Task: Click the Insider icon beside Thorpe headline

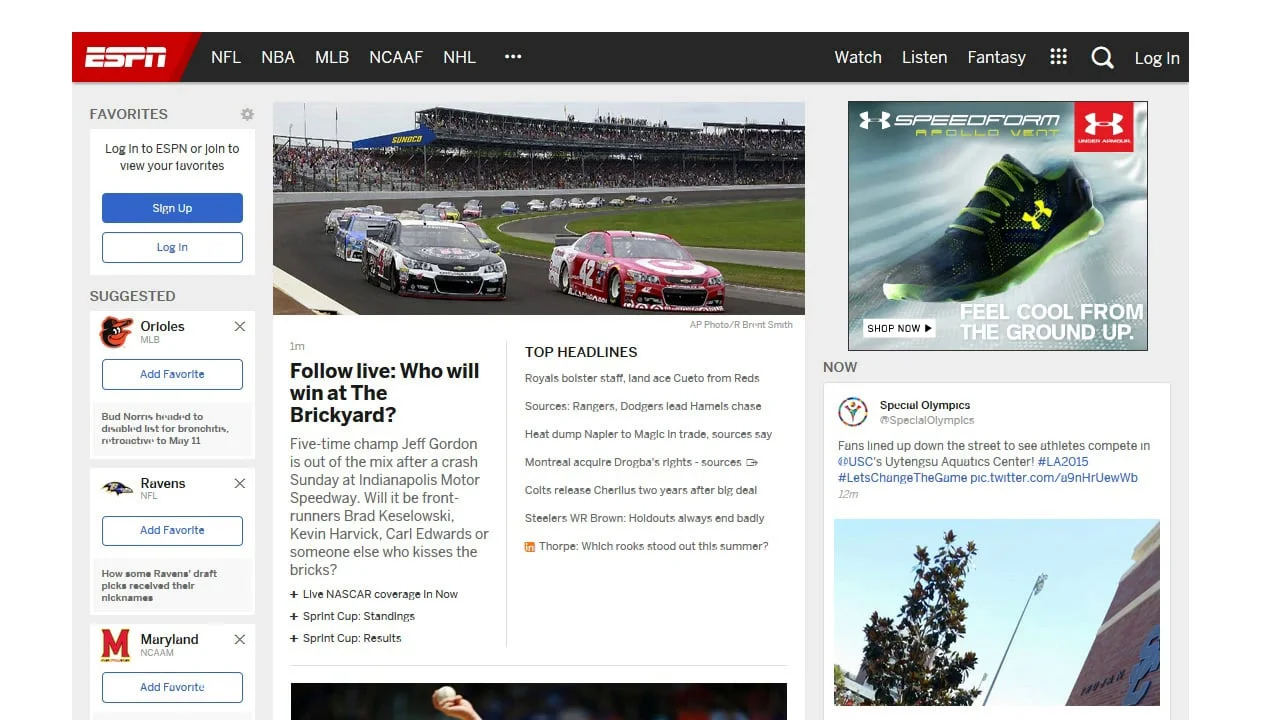Action: pos(530,546)
